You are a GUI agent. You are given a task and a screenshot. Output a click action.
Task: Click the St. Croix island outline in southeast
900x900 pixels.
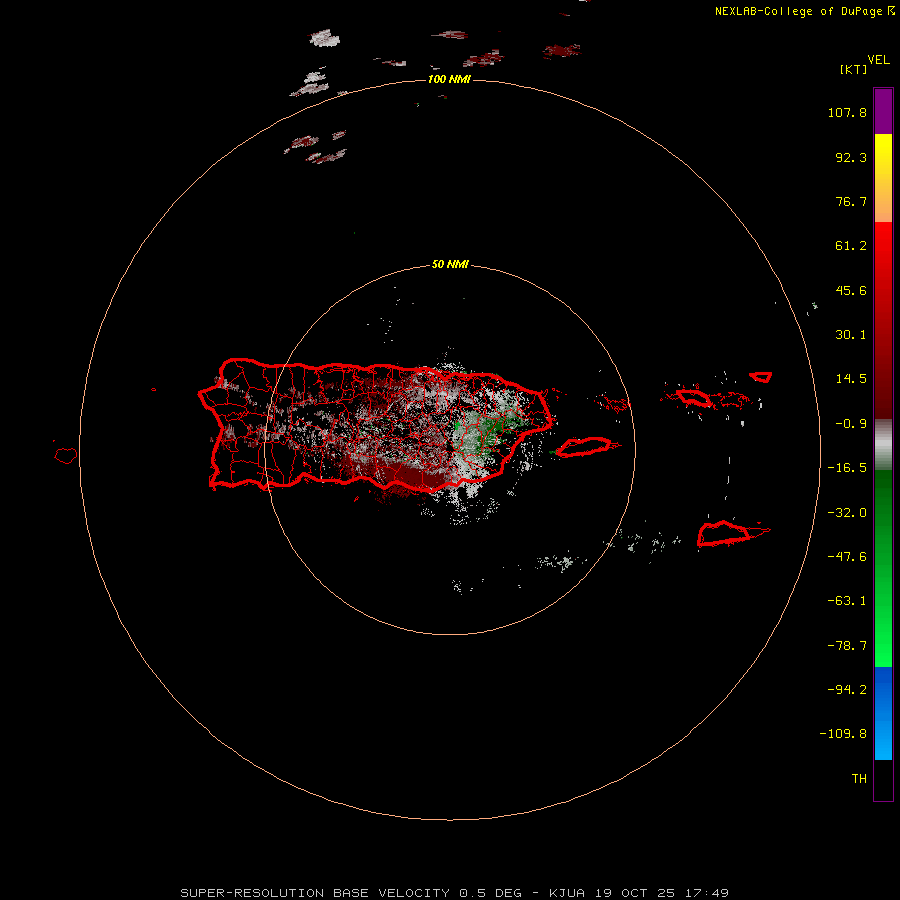point(724,534)
